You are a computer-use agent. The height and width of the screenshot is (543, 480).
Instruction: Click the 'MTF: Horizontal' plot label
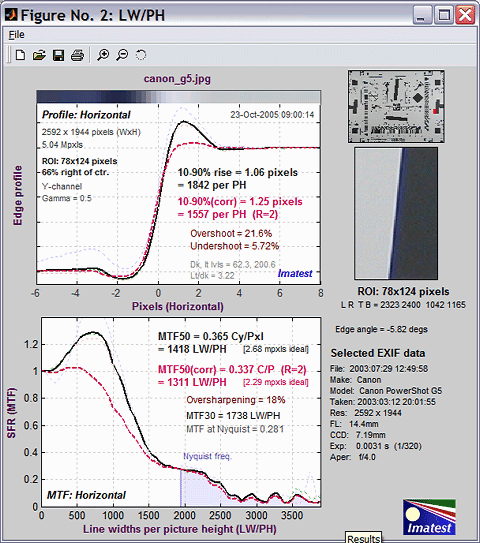pyautogui.click(x=86, y=495)
